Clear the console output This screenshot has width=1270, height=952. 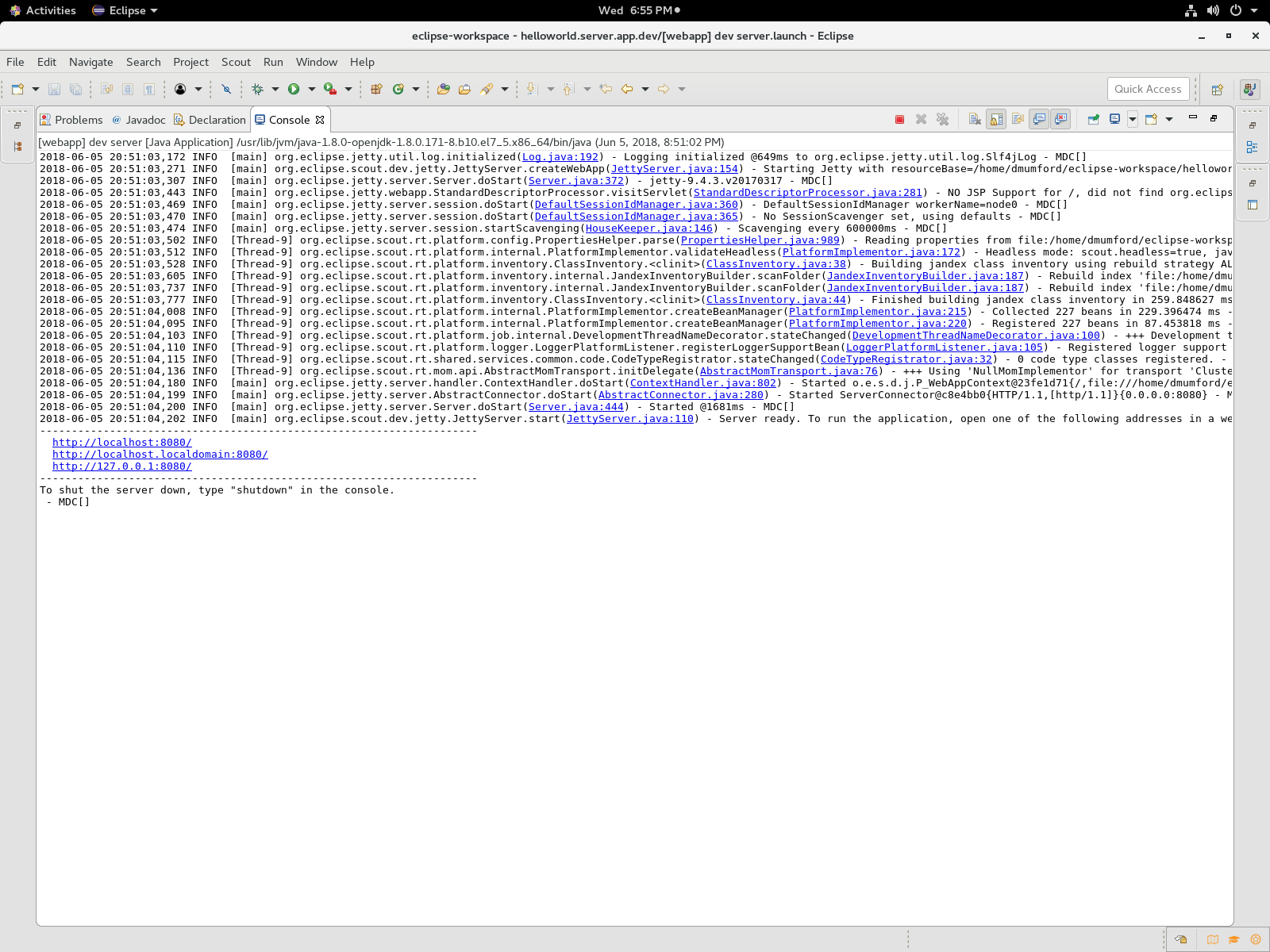point(975,120)
